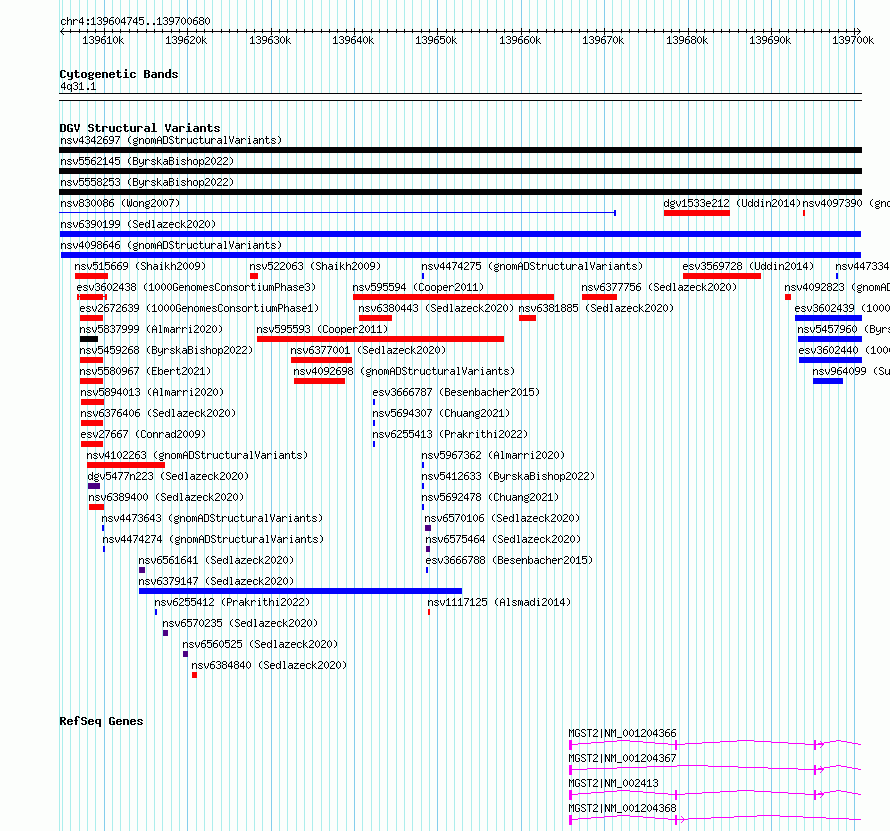Select nsv522063 (Shaikh2009) variant
The height and width of the screenshot is (831, 890).
[x=315, y=266]
